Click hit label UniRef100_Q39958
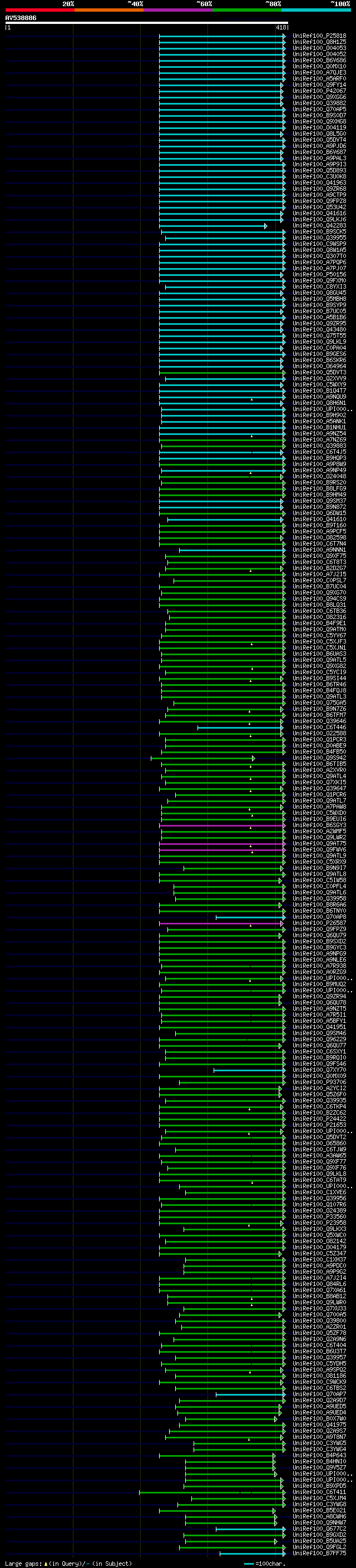 (x=319, y=899)
